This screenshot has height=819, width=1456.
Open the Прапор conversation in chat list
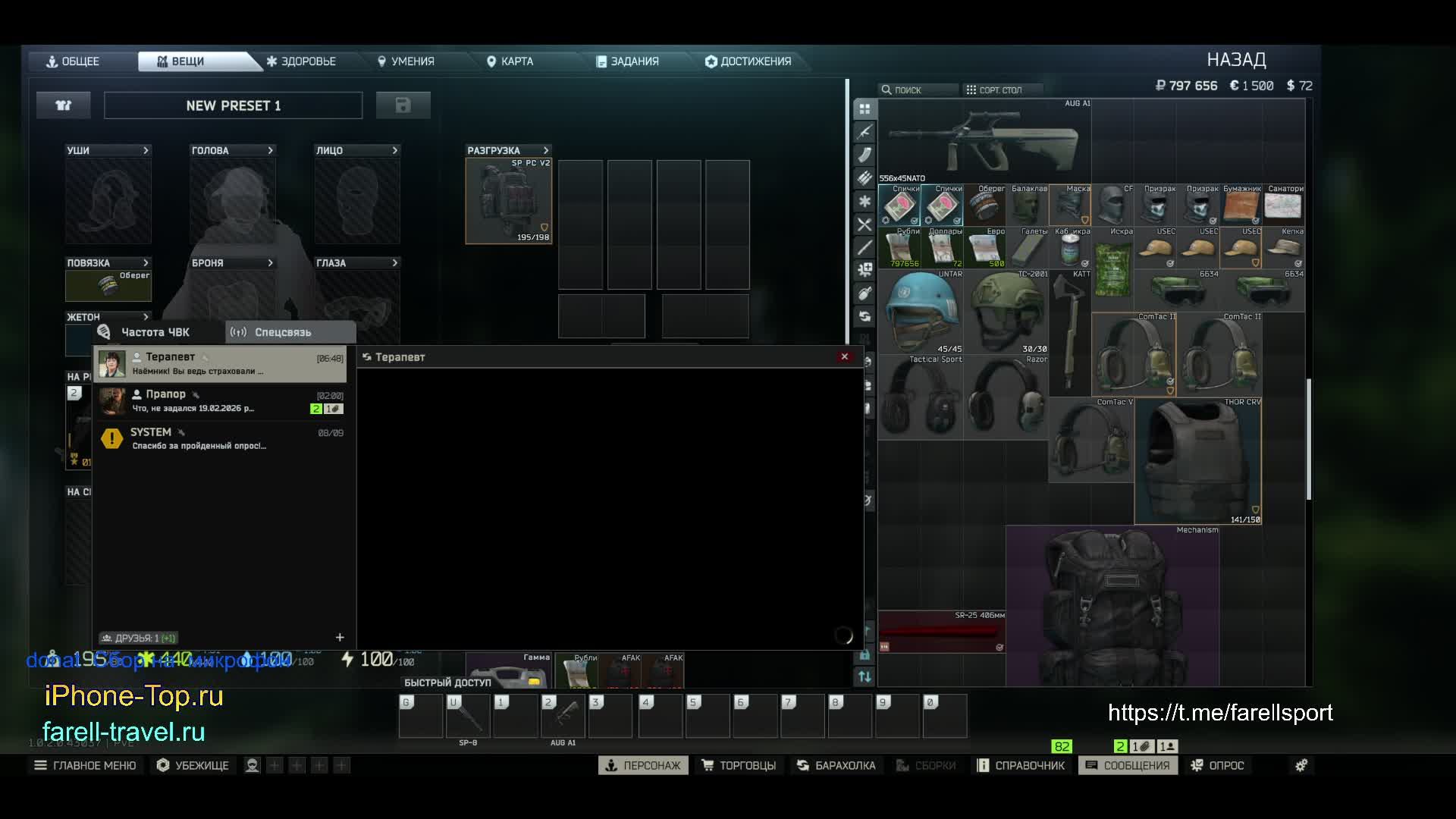pos(220,401)
